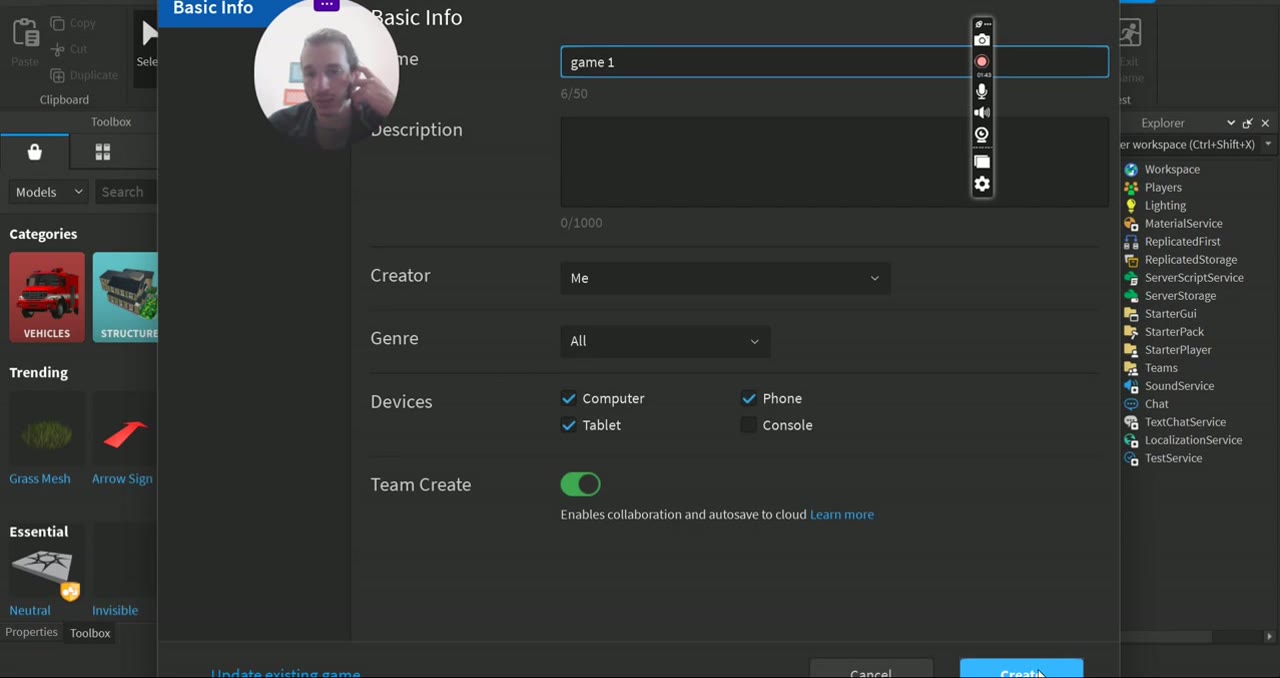Mute the microphone in the recorder bar
Image resolution: width=1280 pixels, height=678 pixels.
coord(982,91)
